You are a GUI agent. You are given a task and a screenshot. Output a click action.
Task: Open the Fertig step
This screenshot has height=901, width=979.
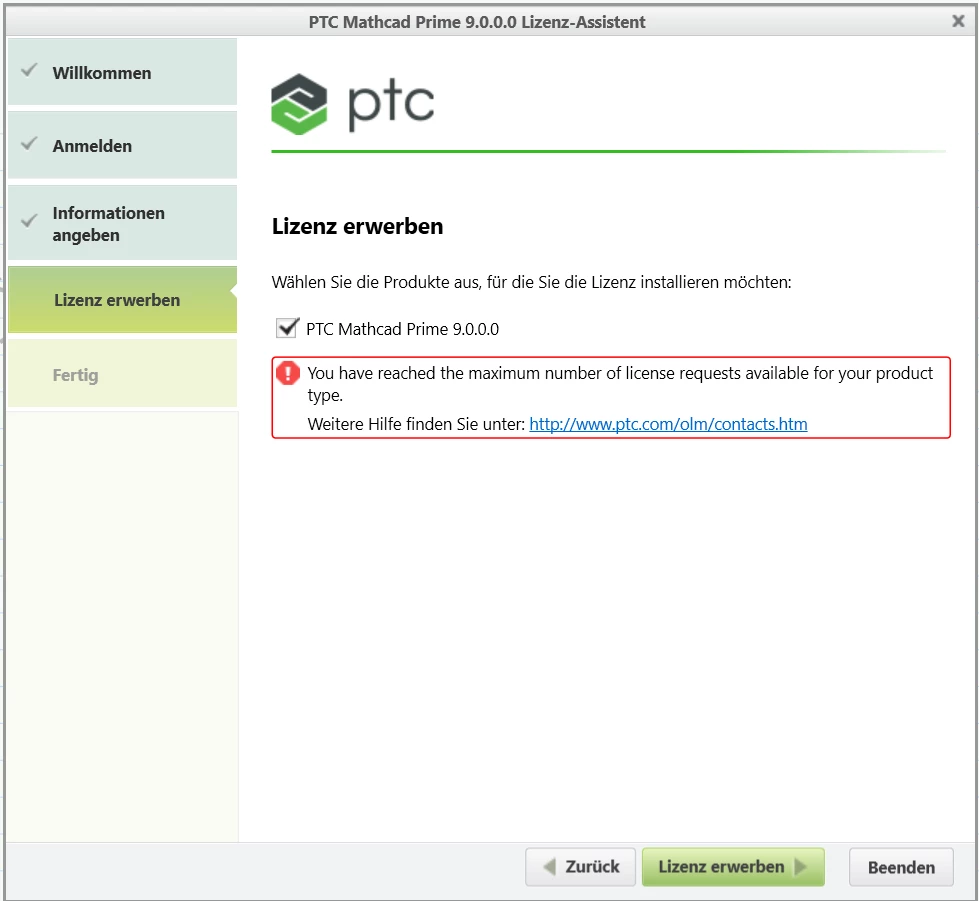[122, 374]
